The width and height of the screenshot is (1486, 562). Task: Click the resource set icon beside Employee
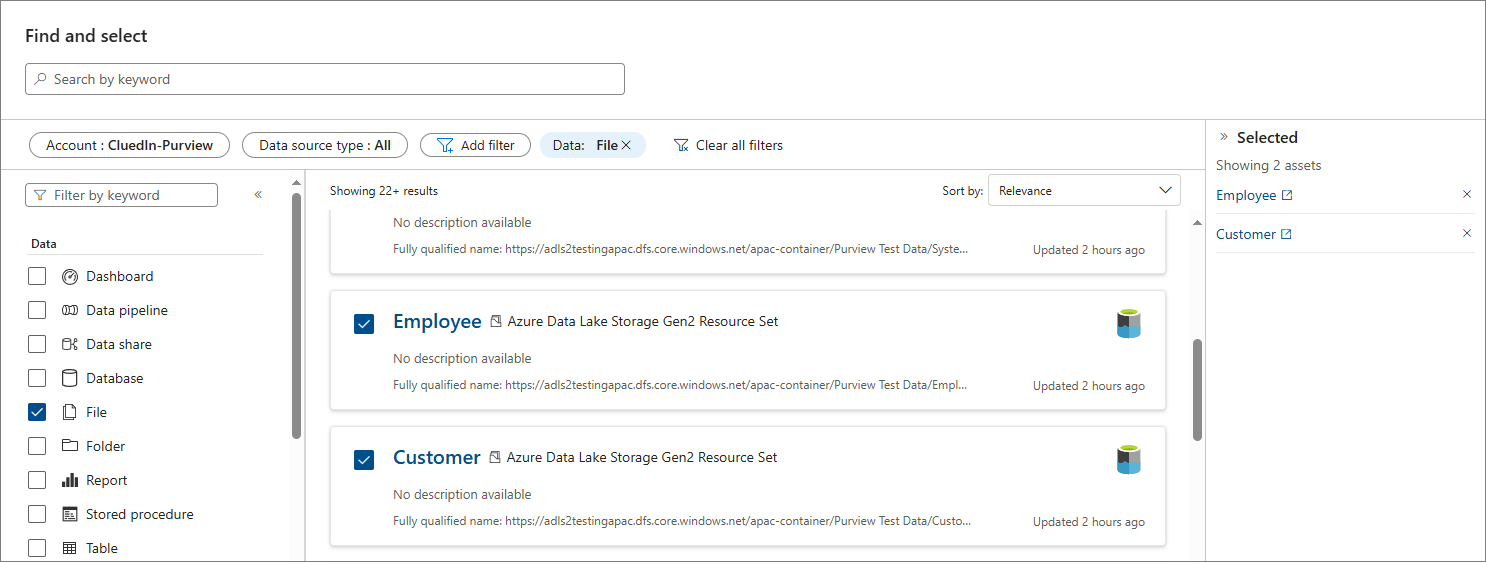tap(496, 322)
